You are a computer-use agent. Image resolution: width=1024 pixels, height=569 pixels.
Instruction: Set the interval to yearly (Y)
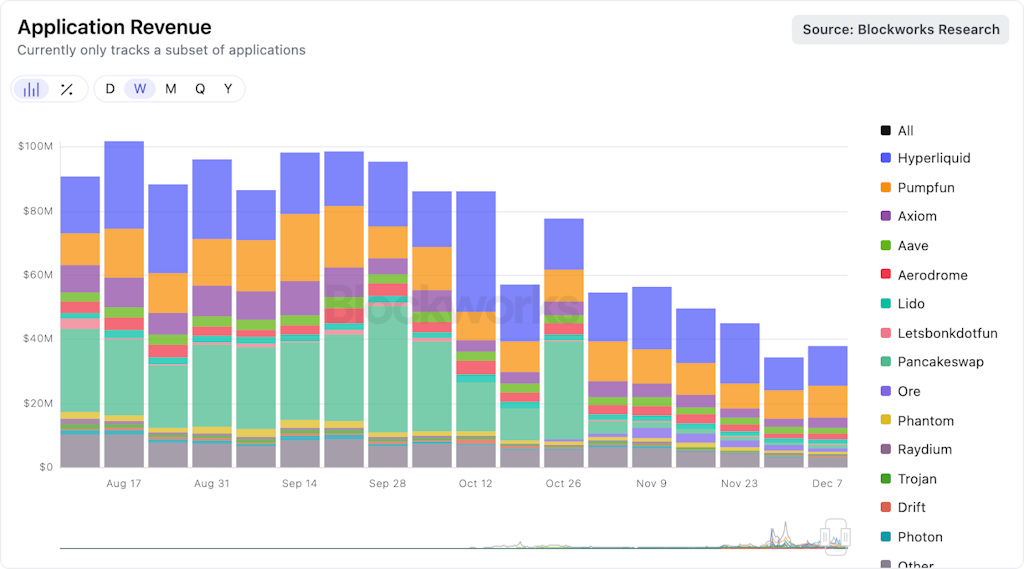click(x=228, y=89)
